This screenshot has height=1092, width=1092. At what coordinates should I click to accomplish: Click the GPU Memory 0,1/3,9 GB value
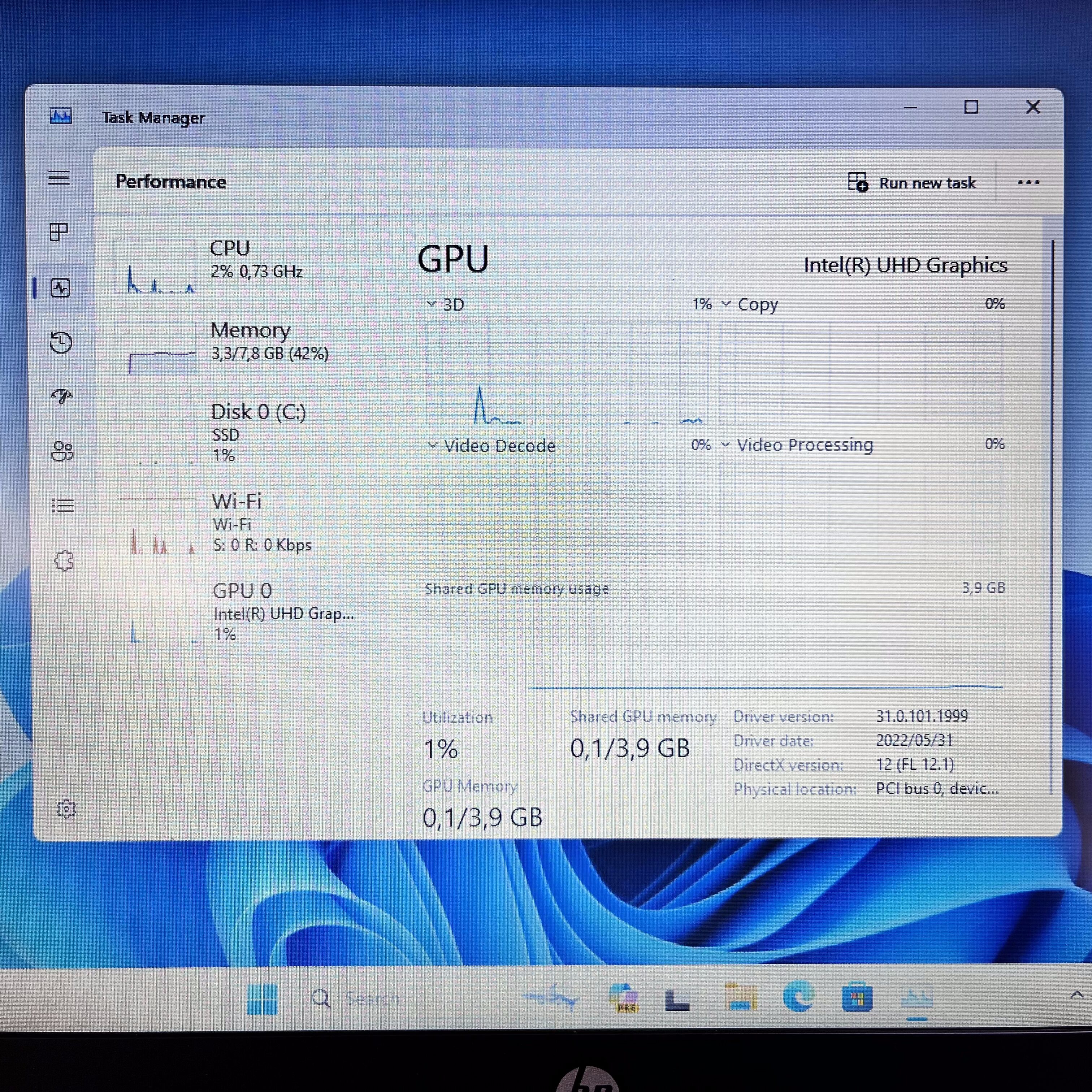483,817
